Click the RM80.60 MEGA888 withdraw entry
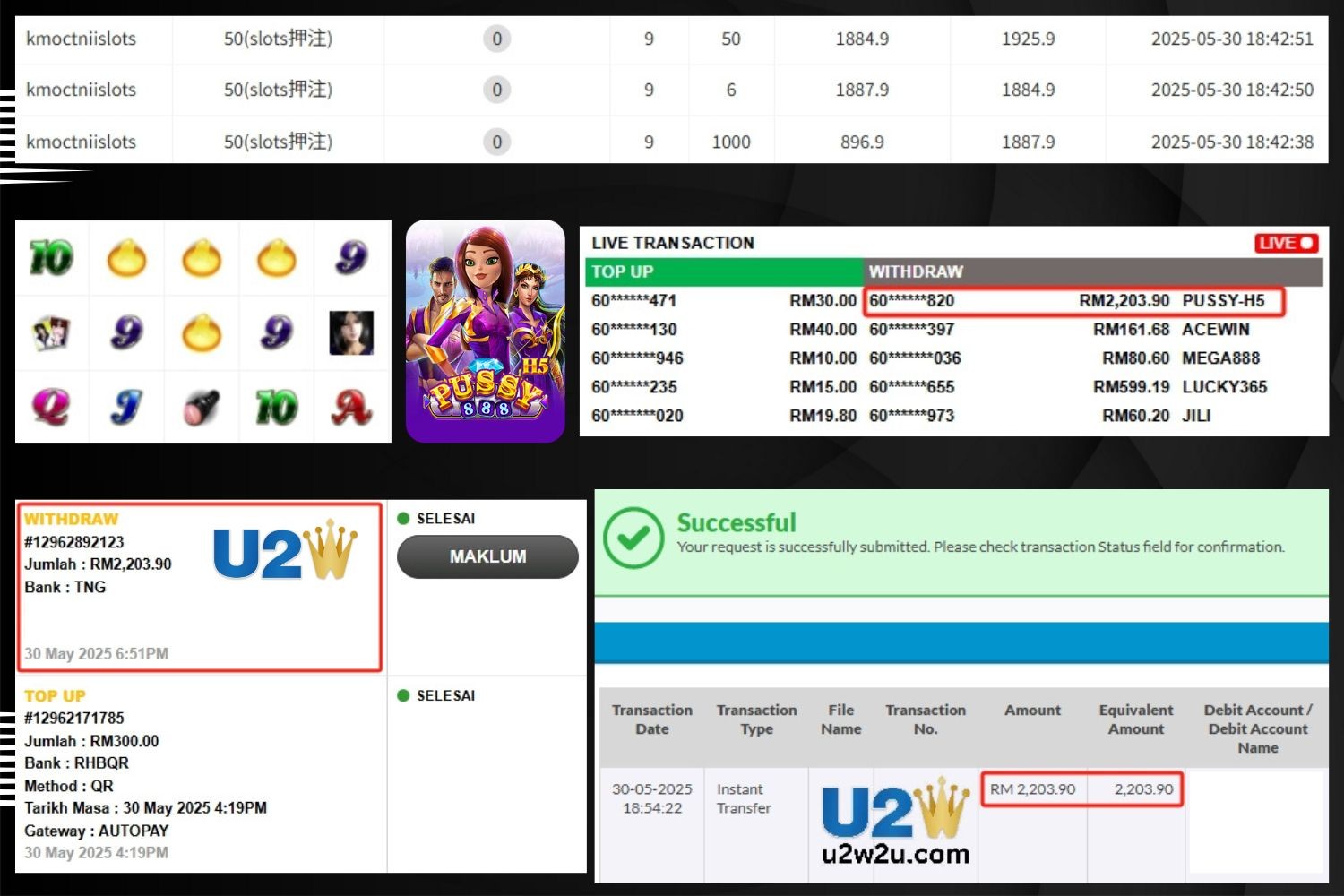Viewport: 1344px width, 896px height. click(1064, 358)
